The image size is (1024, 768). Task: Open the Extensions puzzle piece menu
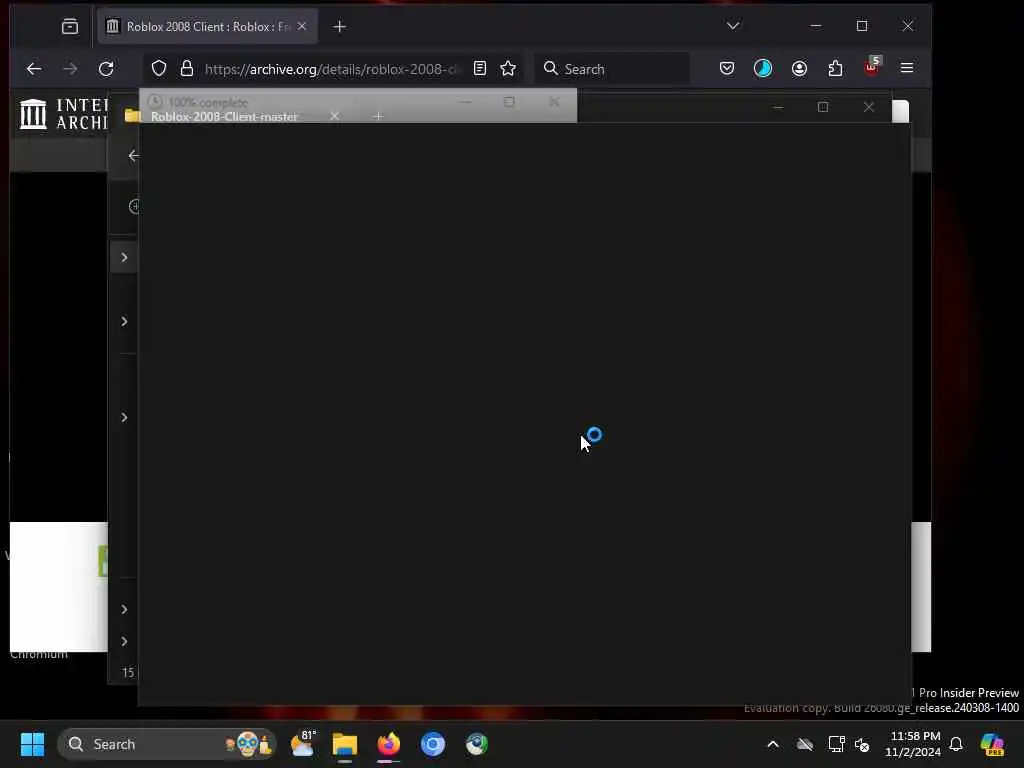click(835, 69)
